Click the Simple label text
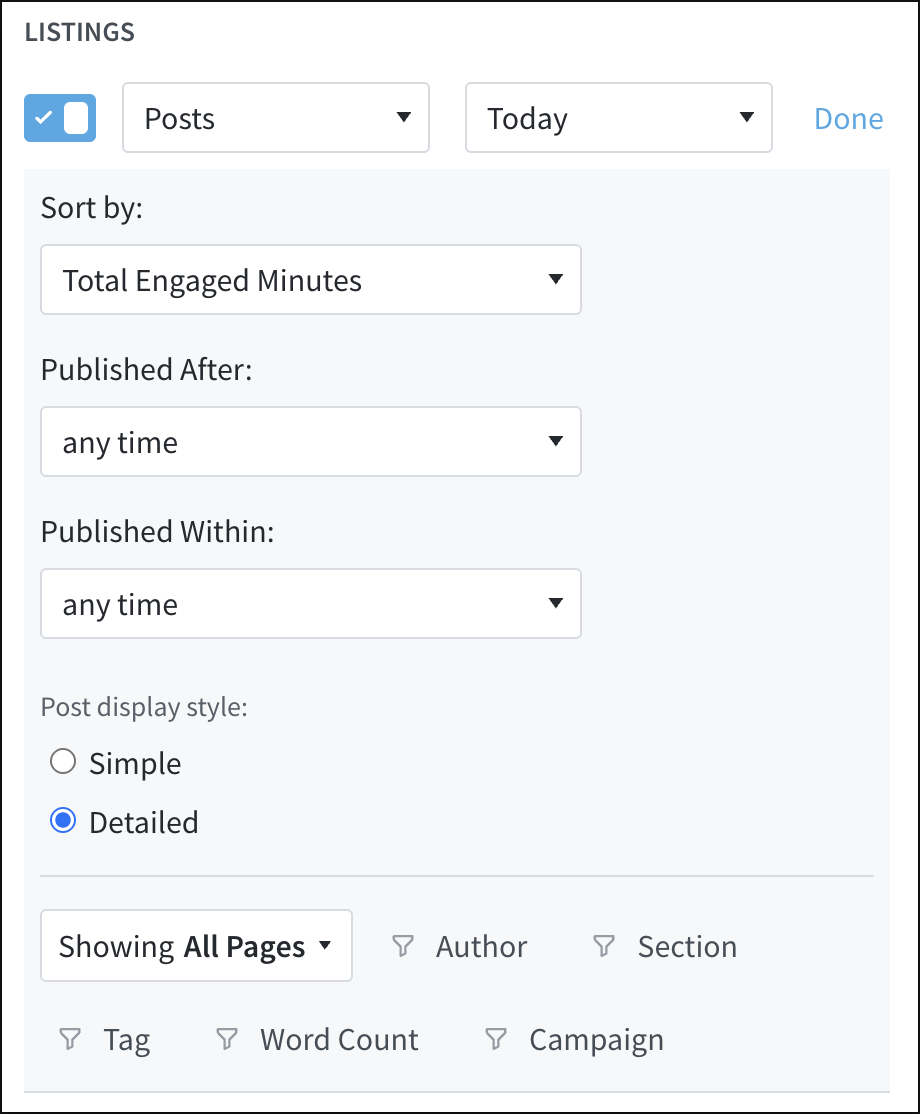Image resolution: width=920 pixels, height=1114 pixels. coord(135,764)
